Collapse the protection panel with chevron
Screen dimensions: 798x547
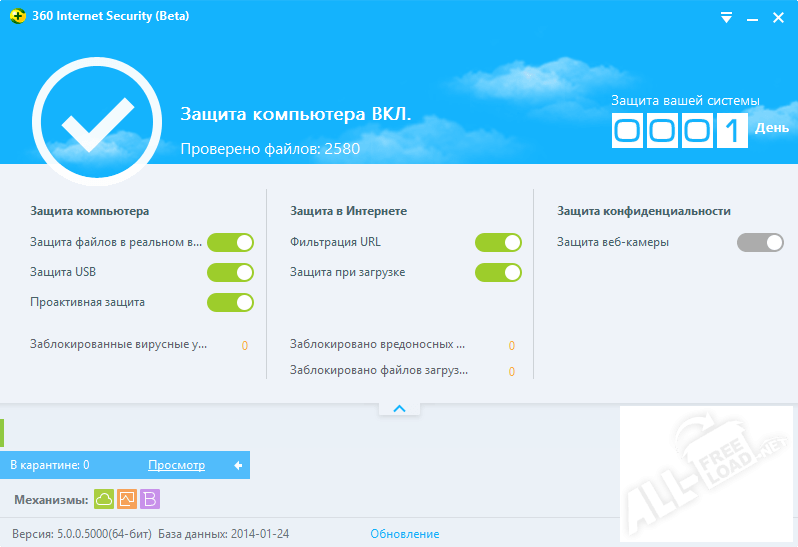[x=399, y=408]
